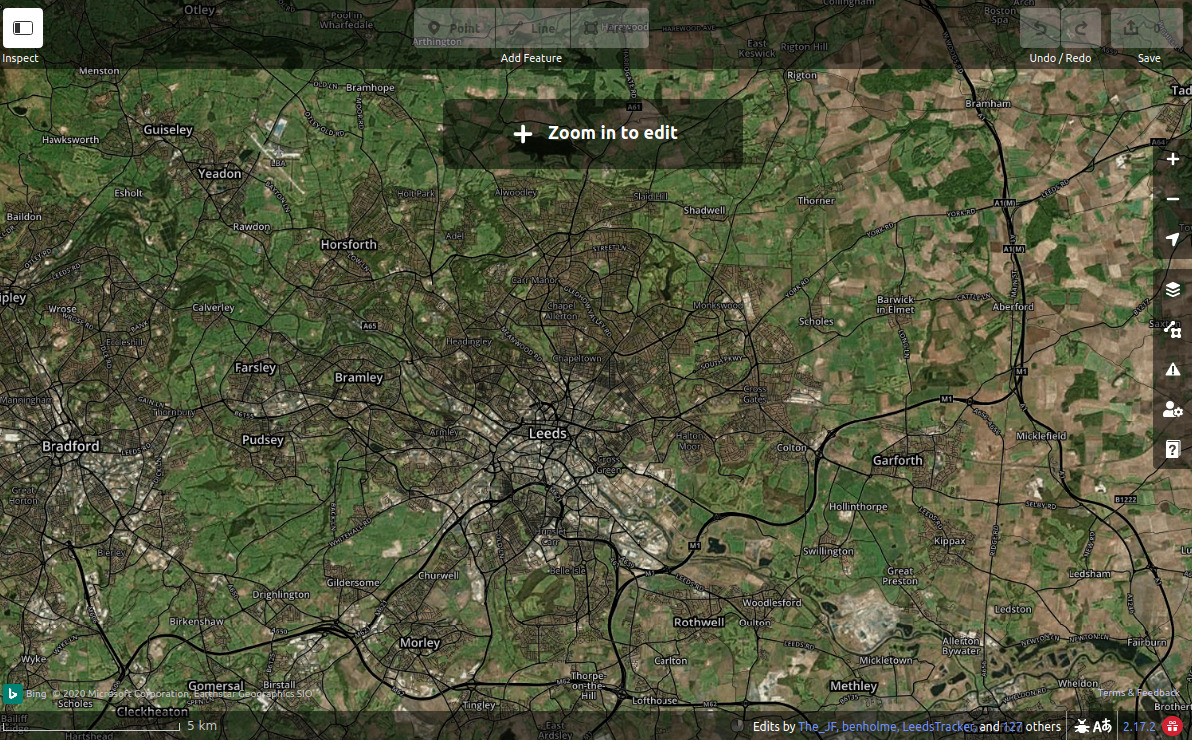Click the Gildersome label on map
Image resolution: width=1192 pixels, height=740 pixels.
353,583
